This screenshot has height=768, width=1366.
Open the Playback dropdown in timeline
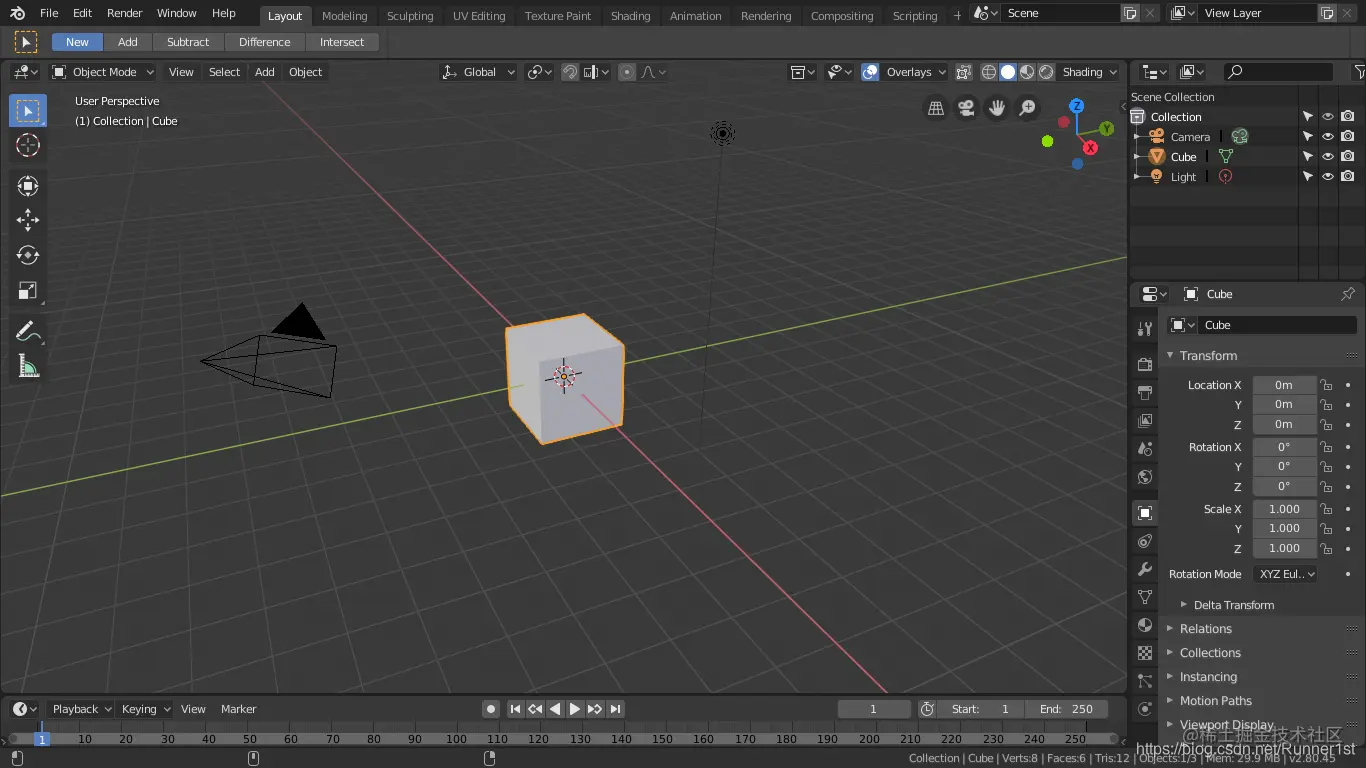(x=81, y=709)
